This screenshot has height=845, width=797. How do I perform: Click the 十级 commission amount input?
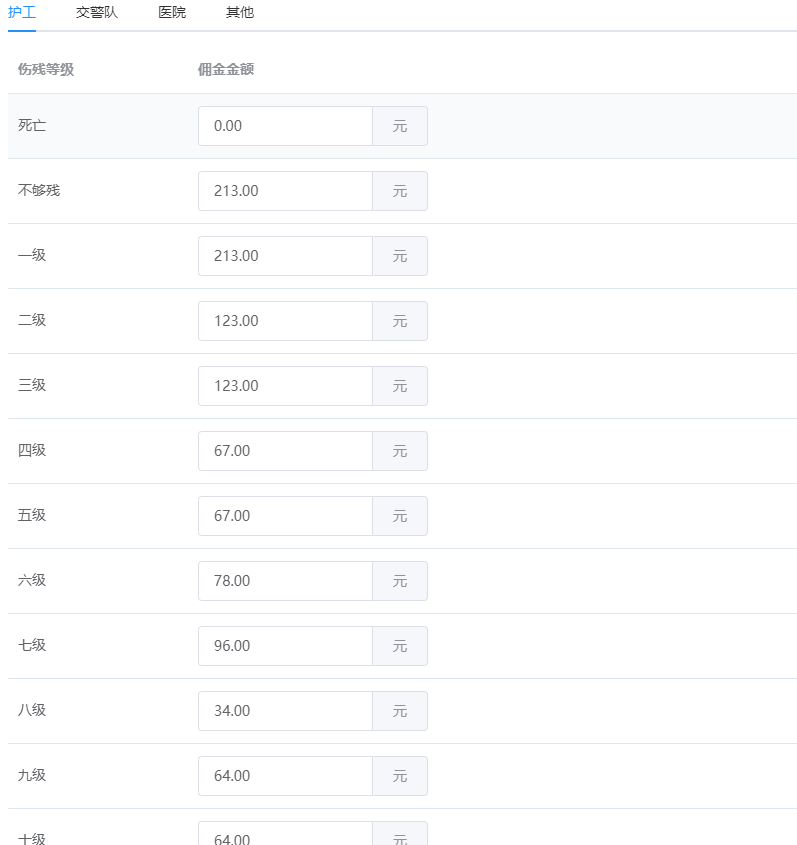click(x=286, y=834)
